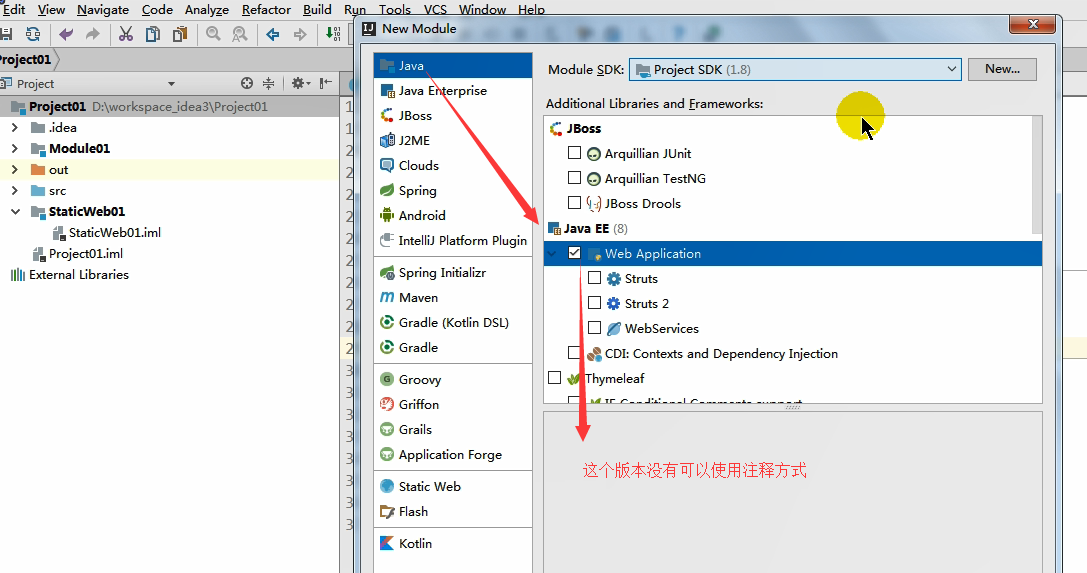Image resolution: width=1087 pixels, height=573 pixels.
Task: Click the Back navigation arrow
Action: (273, 34)
